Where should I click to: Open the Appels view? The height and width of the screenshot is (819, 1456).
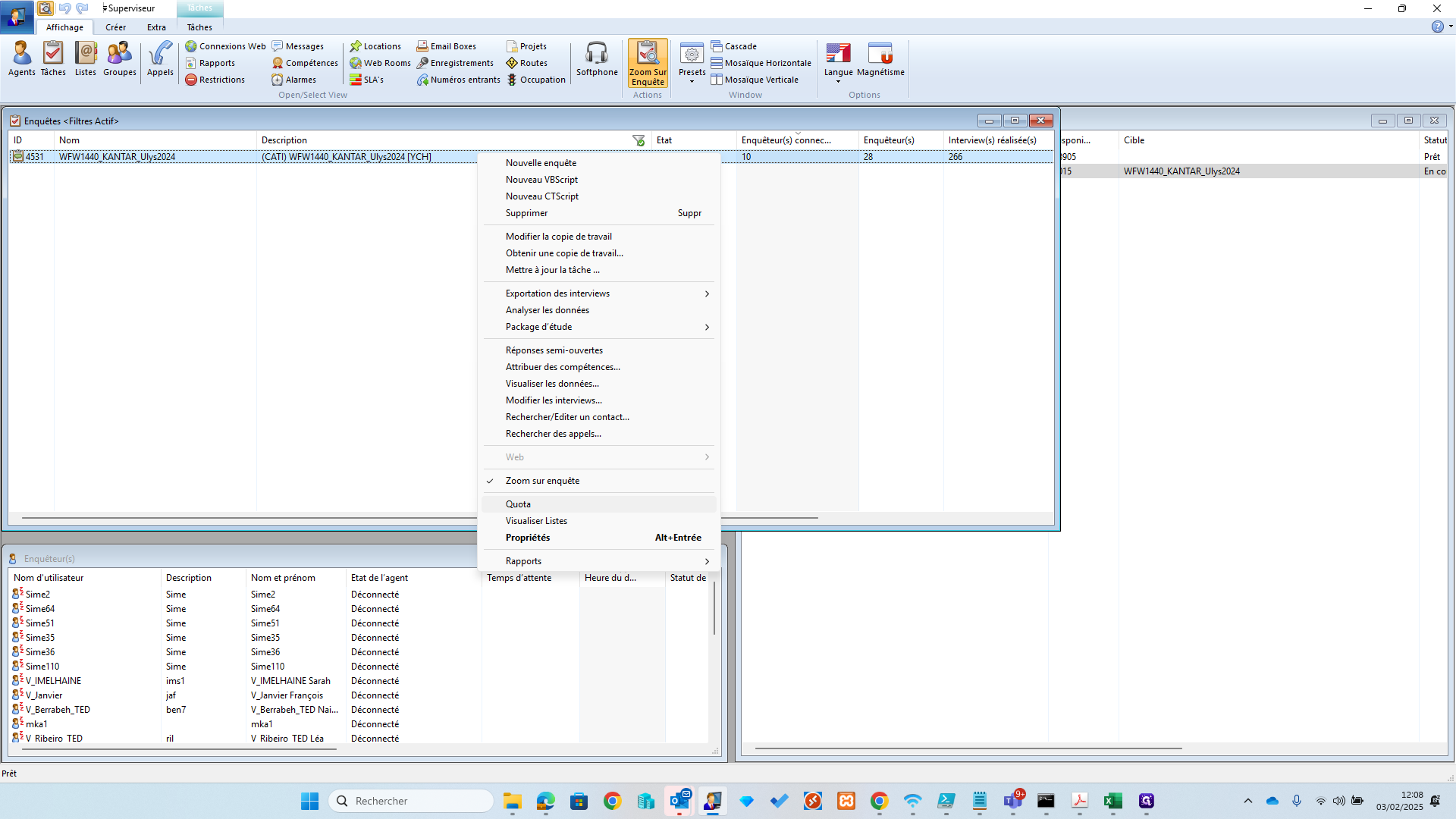pyautogui.click(x=160, y=59)
